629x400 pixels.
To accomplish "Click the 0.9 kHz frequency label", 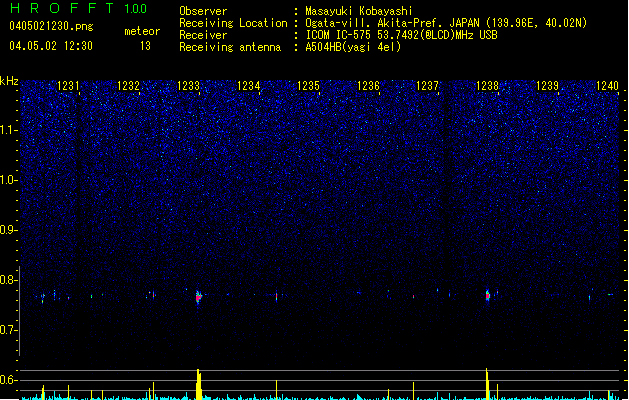I will [x=9, y=230].
